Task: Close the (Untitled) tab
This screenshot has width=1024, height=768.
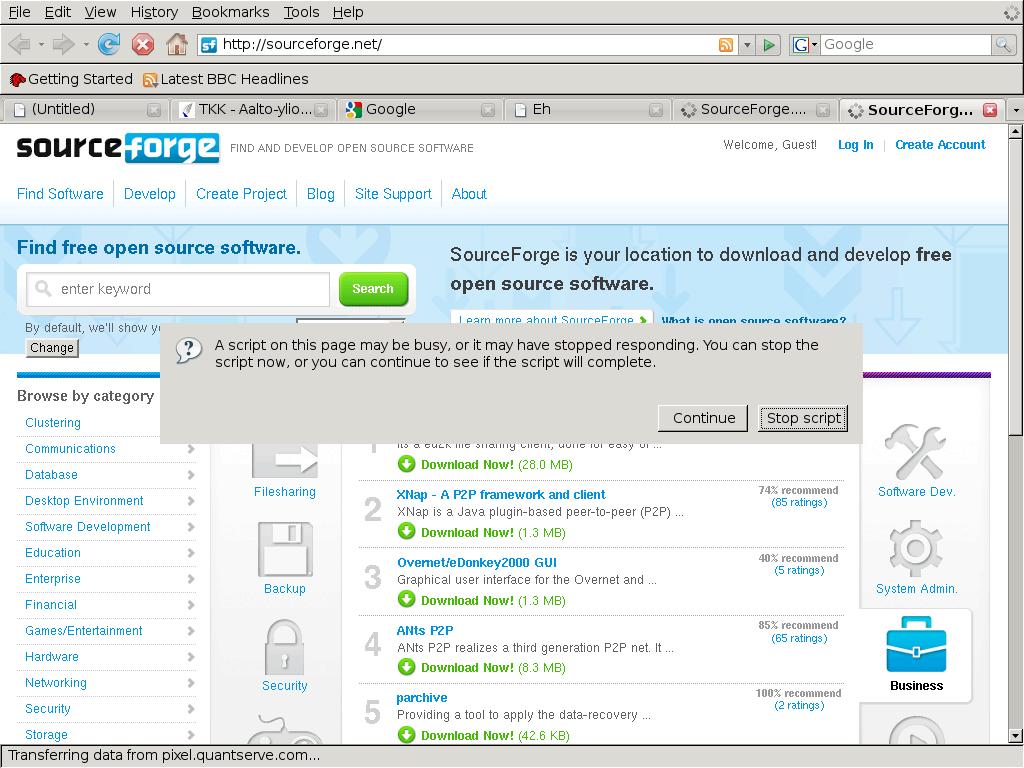Action: pos(153,110)
